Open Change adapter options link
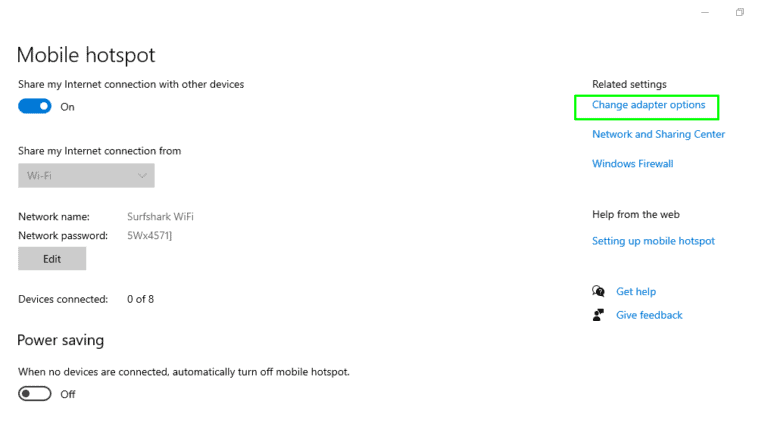768x448 pixels. (648, 105)
